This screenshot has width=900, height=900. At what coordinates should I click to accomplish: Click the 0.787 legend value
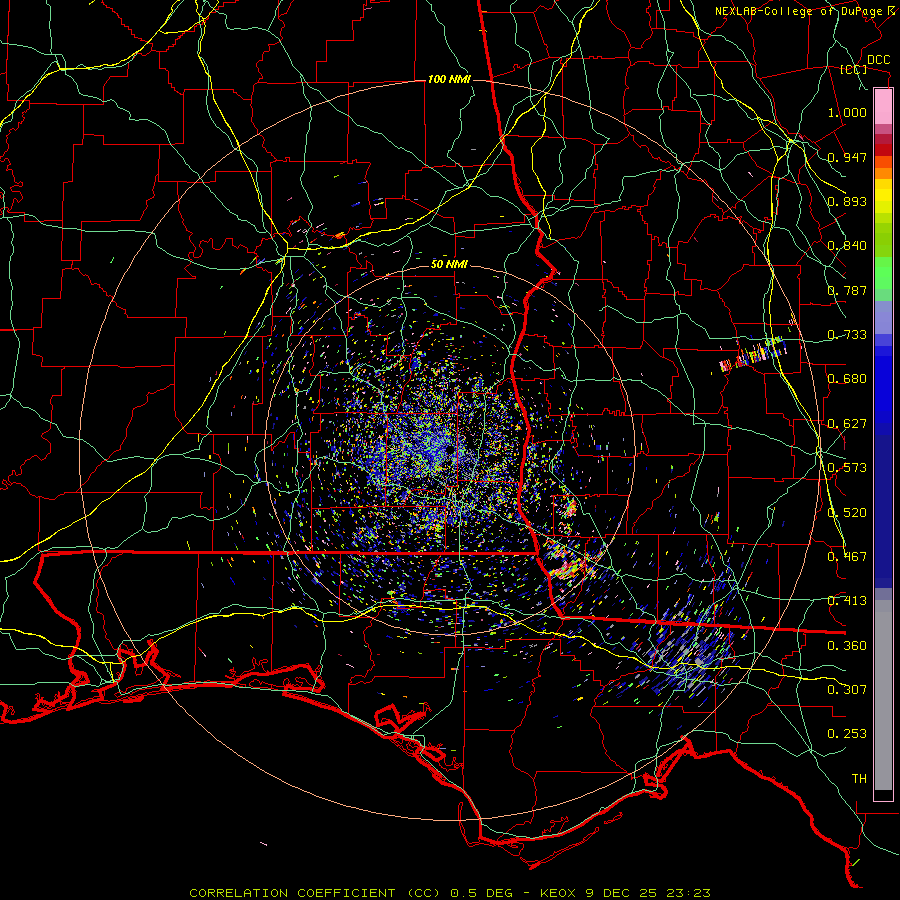tap(847, 290)
